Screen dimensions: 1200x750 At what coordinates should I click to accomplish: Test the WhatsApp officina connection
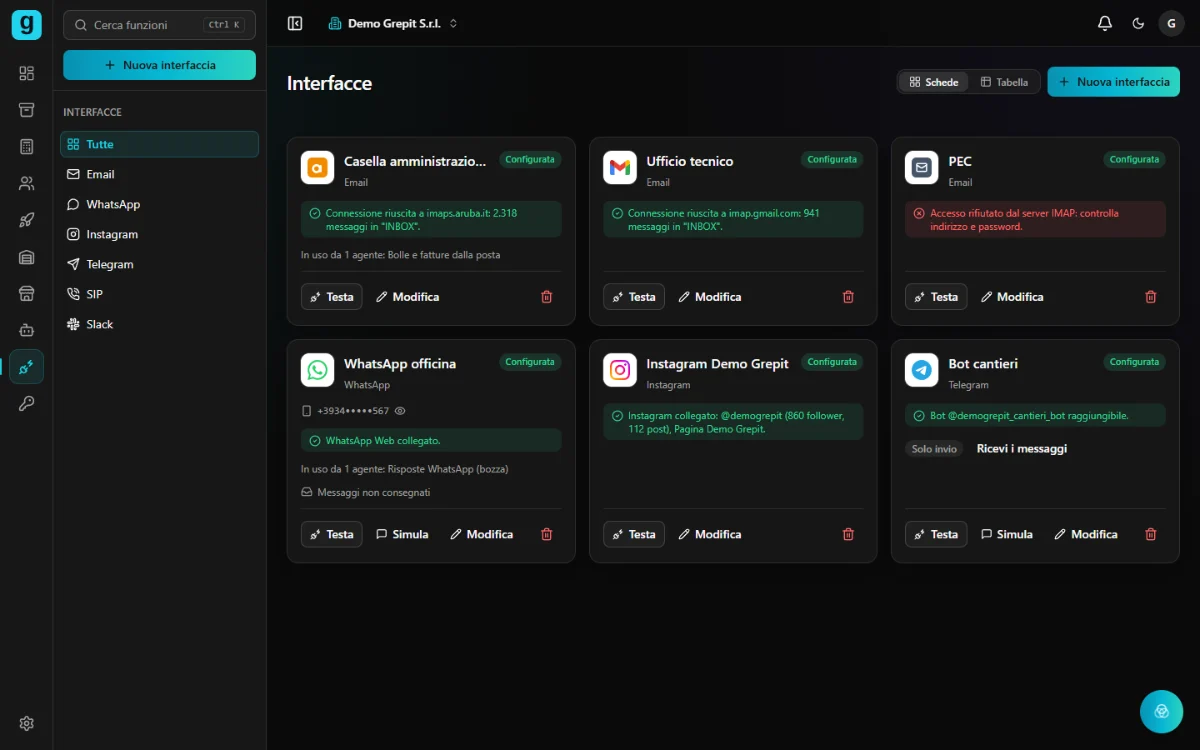pos(331,534)
